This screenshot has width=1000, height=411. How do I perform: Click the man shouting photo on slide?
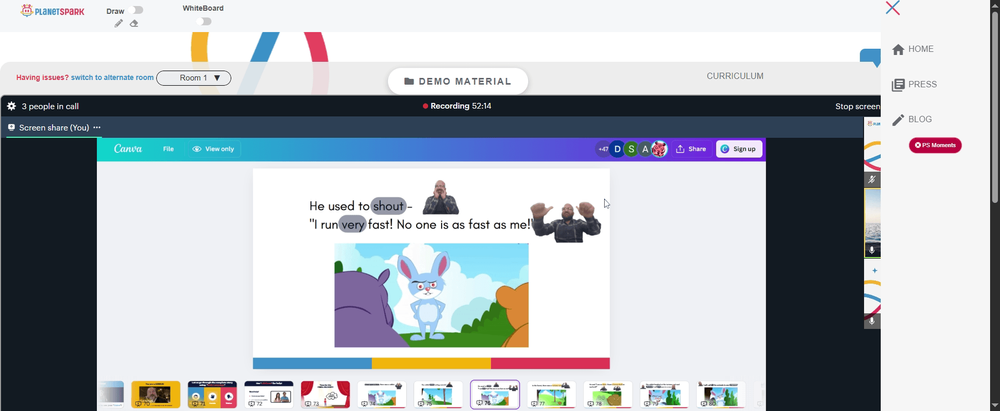[x=441, y=197]
